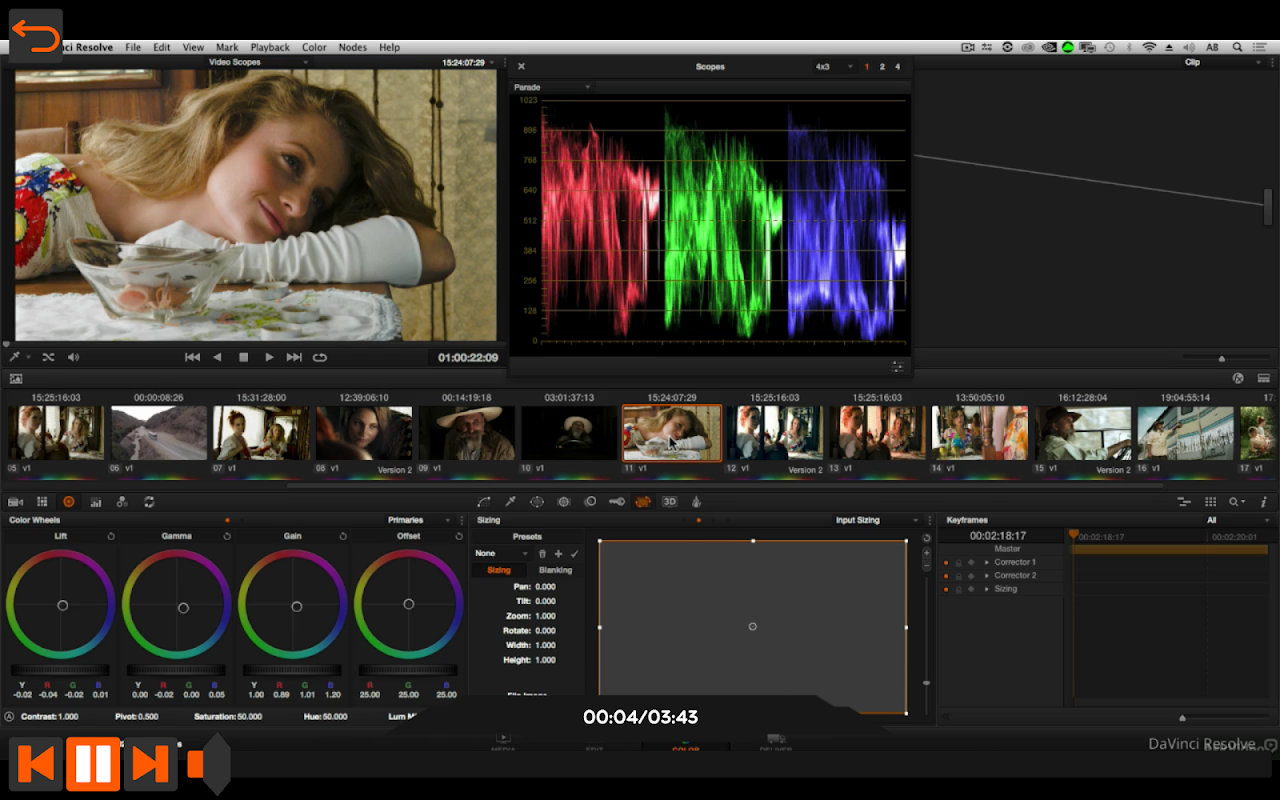Toggle the Corrector 1 keyframe lock
1280x800 pixels.
tap(958, 563)
